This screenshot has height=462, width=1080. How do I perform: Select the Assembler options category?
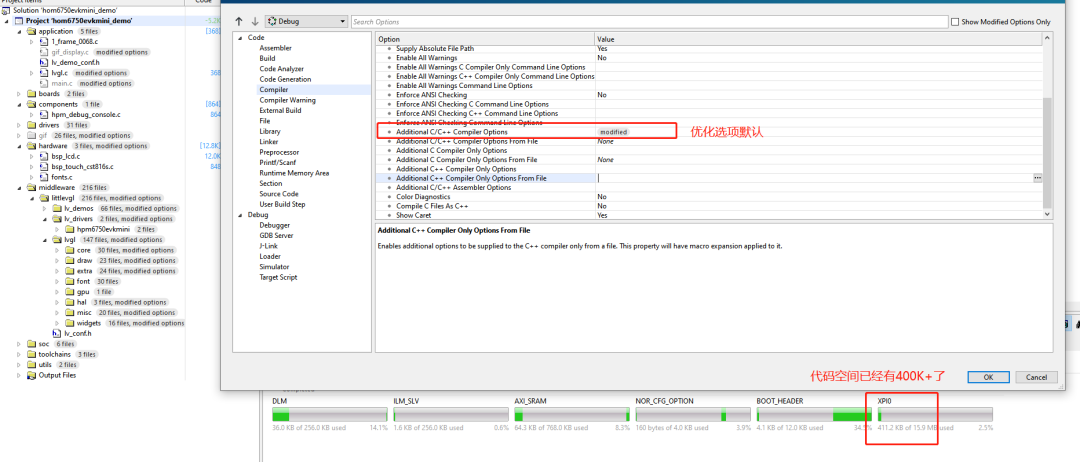point(276,48)
